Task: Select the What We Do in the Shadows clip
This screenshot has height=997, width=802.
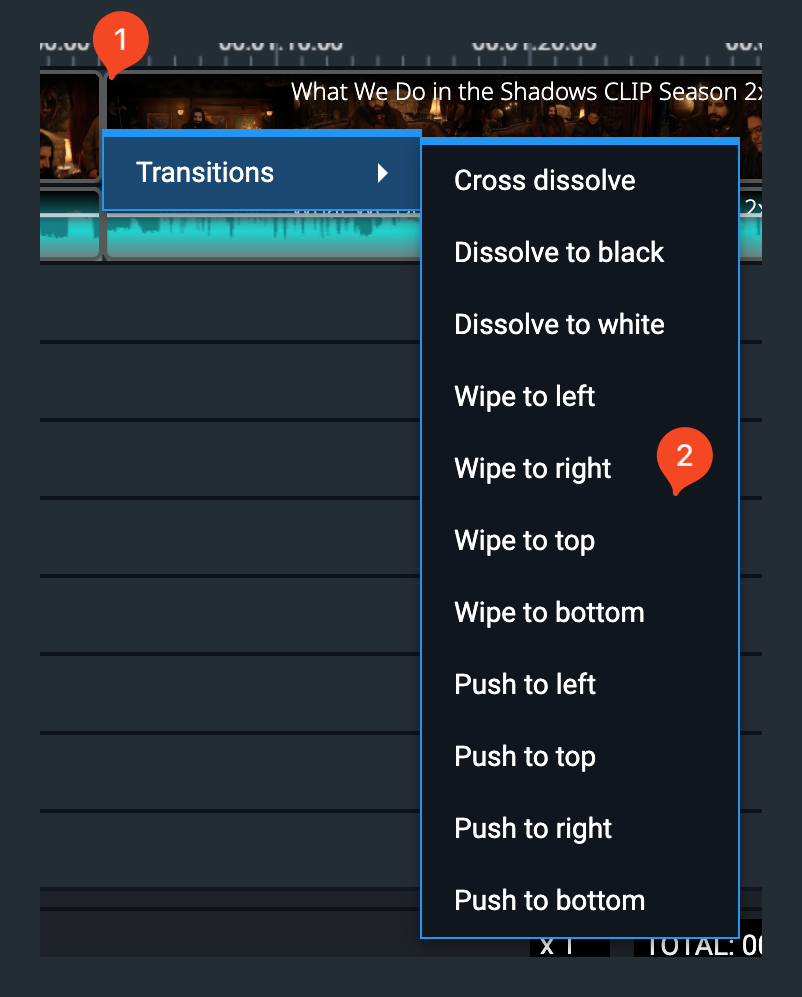Action: [x=434, y=104]
